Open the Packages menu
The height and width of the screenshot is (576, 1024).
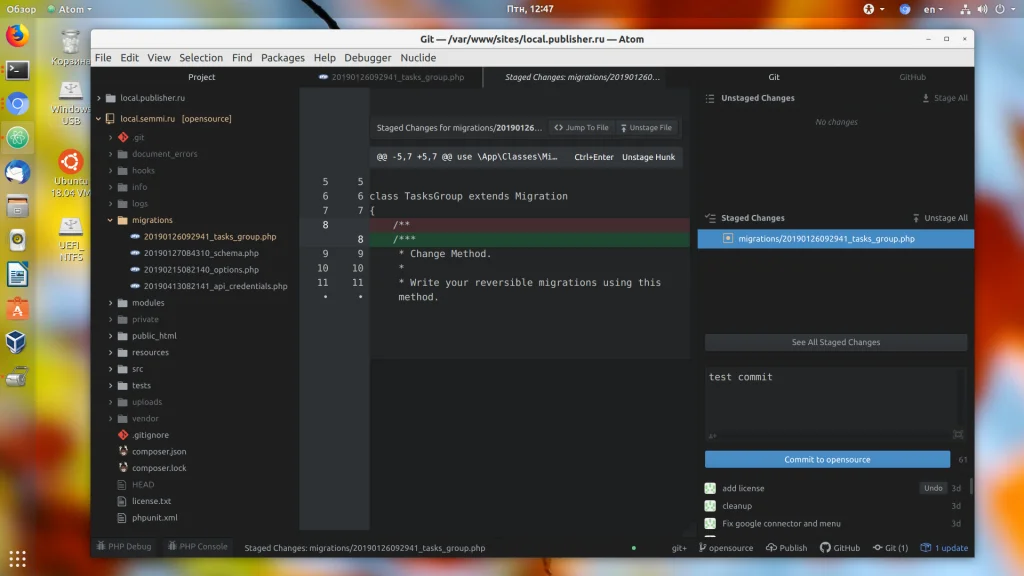[x=283, y=57]
